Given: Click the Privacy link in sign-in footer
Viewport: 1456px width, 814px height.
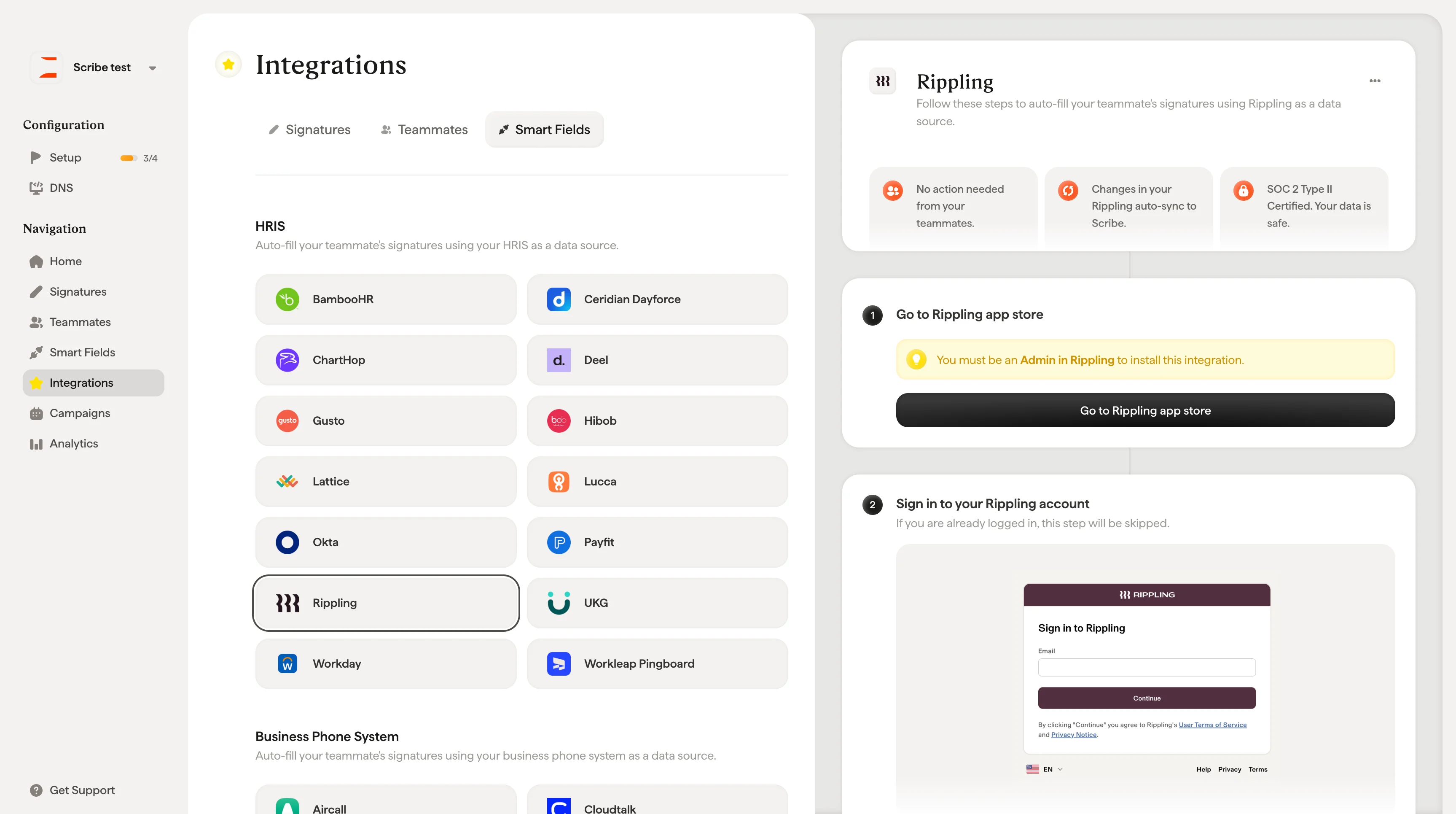Looking at the screenshot, I should pos(1229,769).
